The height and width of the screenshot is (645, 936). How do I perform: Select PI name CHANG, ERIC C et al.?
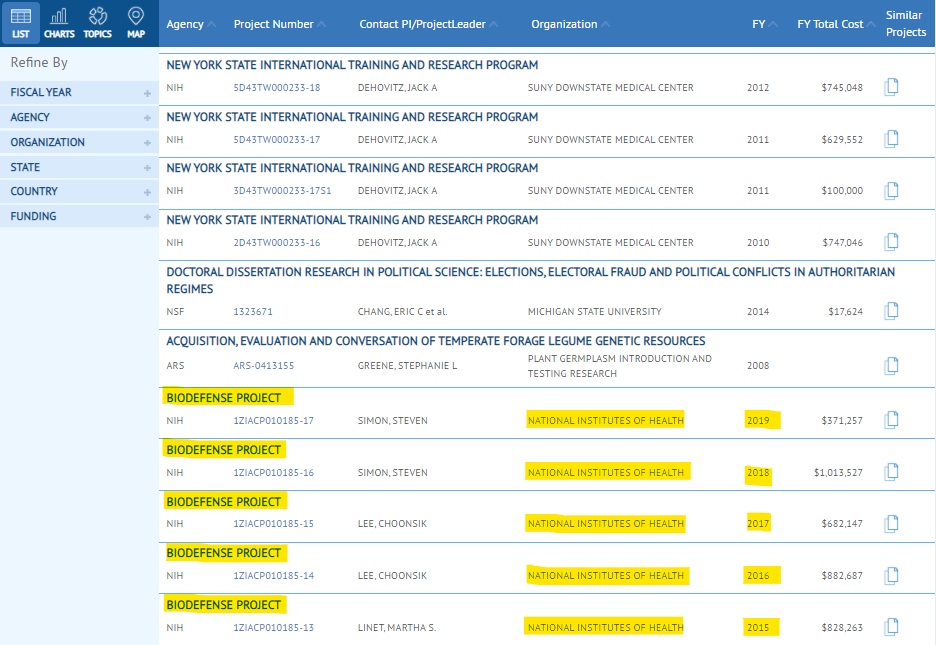tap(402, 311)
